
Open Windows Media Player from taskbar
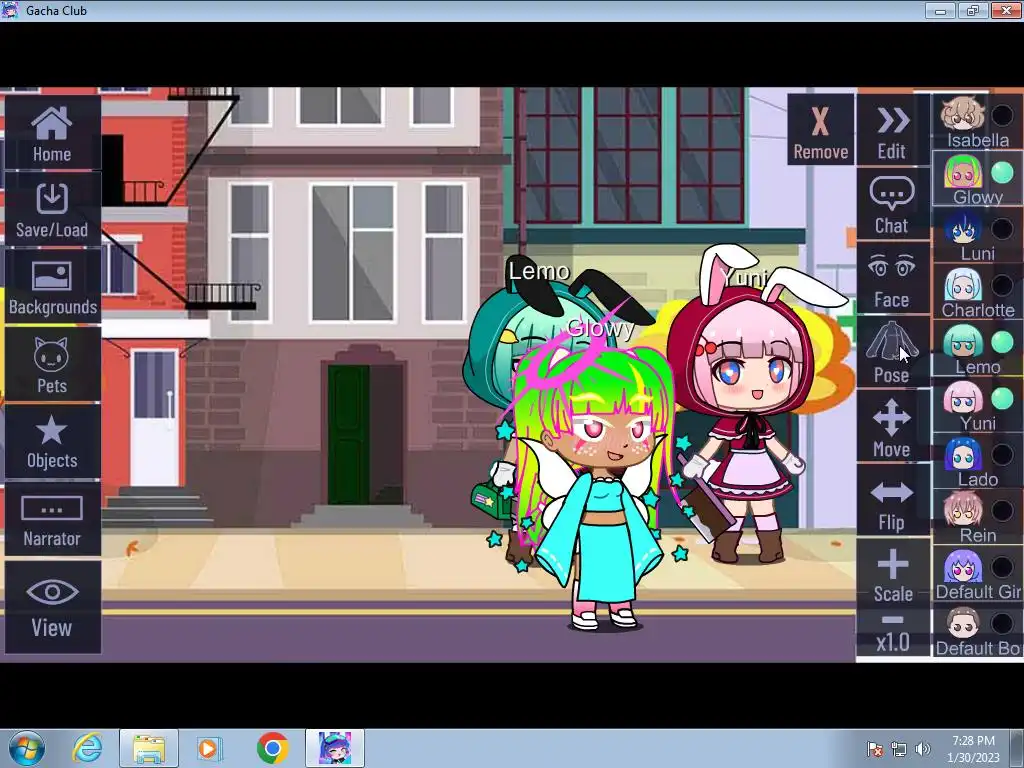point(210,748)
